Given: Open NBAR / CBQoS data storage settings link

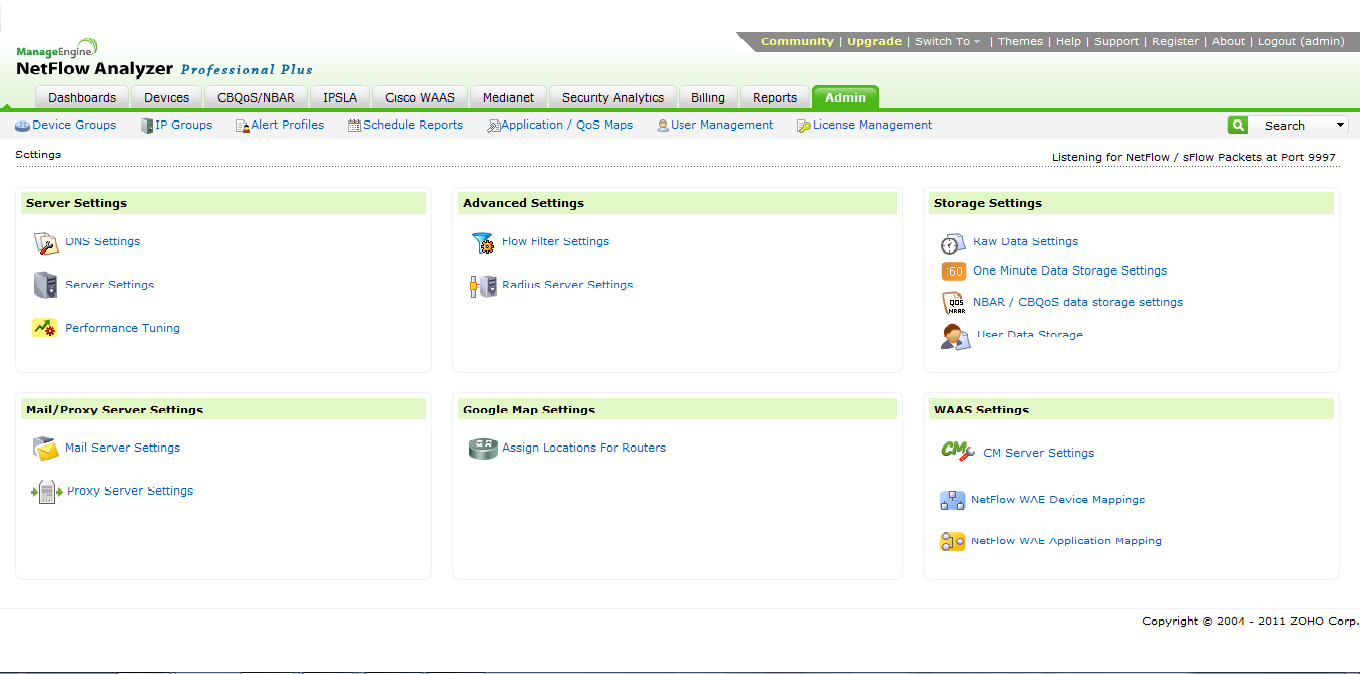Looking at the screenshot, I should (1078, 302).
